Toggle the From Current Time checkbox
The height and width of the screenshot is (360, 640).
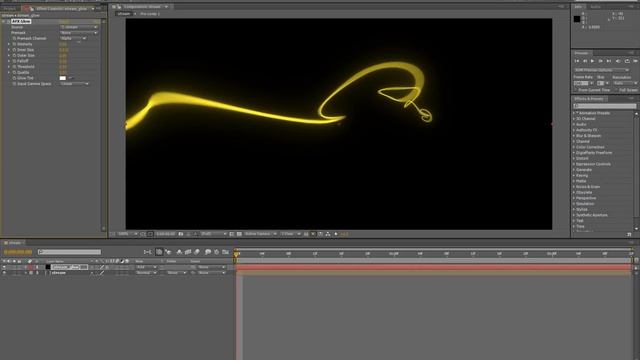click(x=576, y=90)
